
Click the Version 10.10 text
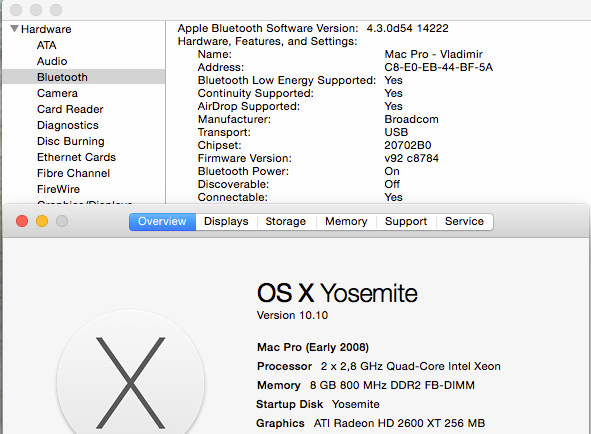(x=292, y=315)
